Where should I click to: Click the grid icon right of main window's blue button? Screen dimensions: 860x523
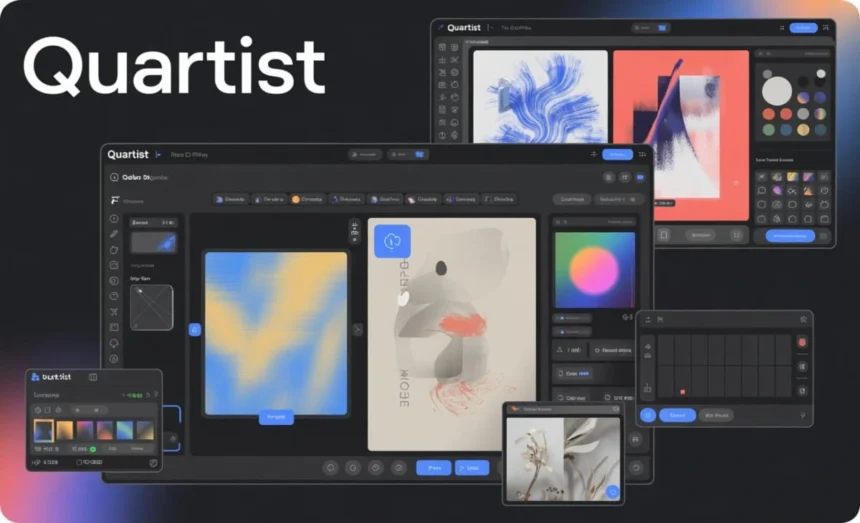[x=642, y=155]
